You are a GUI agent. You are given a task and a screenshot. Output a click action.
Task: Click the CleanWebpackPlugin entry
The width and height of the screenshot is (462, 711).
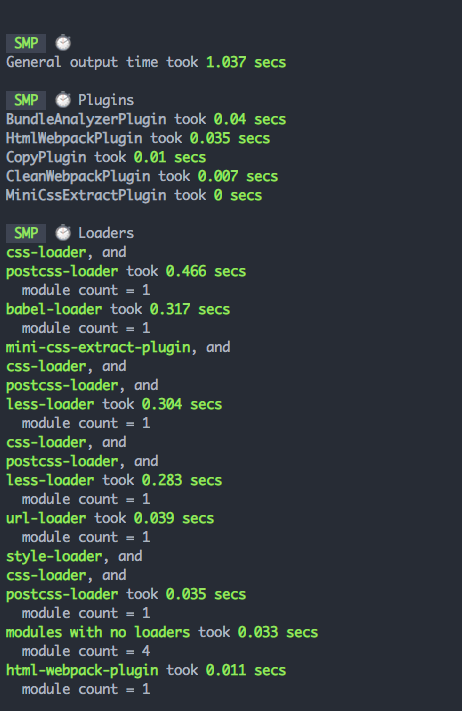142,176
